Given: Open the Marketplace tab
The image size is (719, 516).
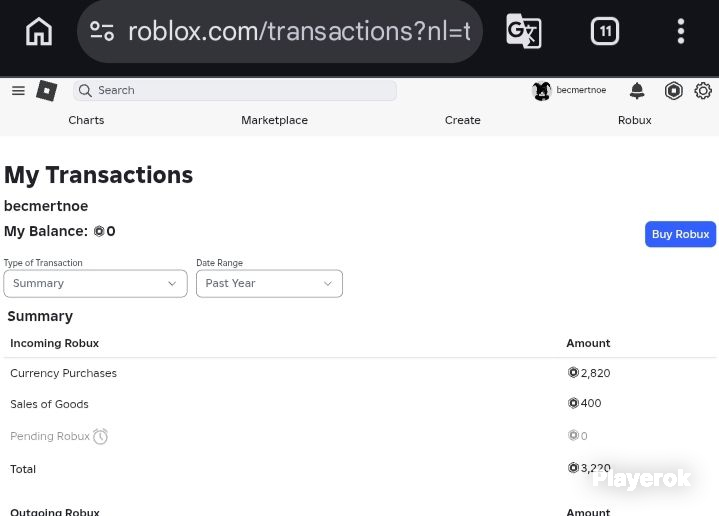Looking at the screenshot, I should (x=275, y=120).
